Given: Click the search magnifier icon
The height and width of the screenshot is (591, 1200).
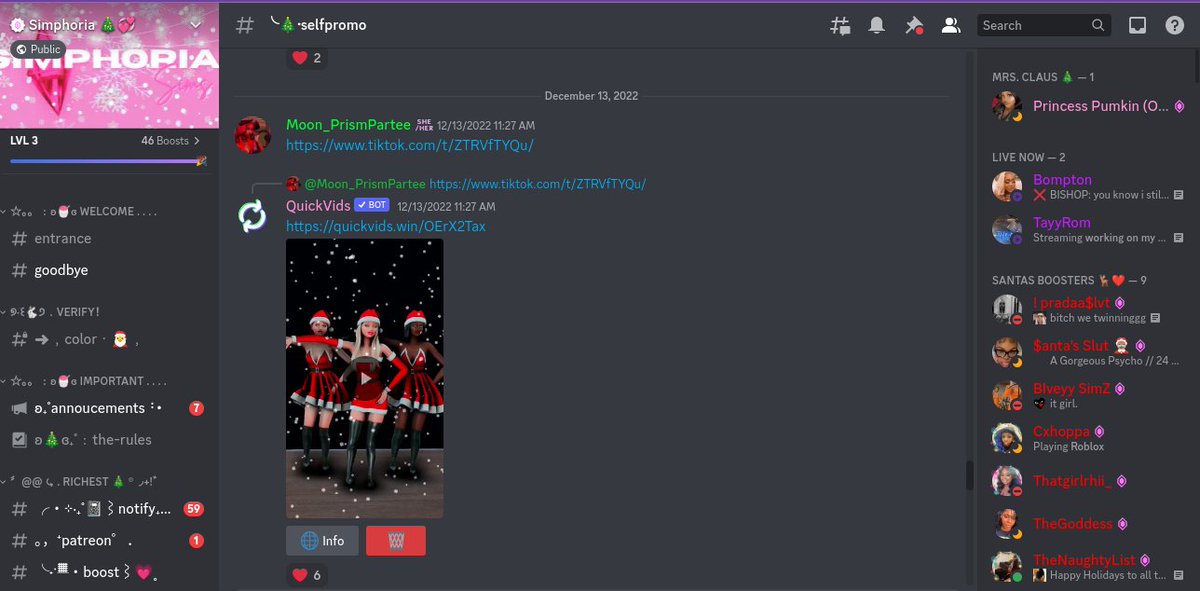Looking at the screenshot, I should [1098, 26].
